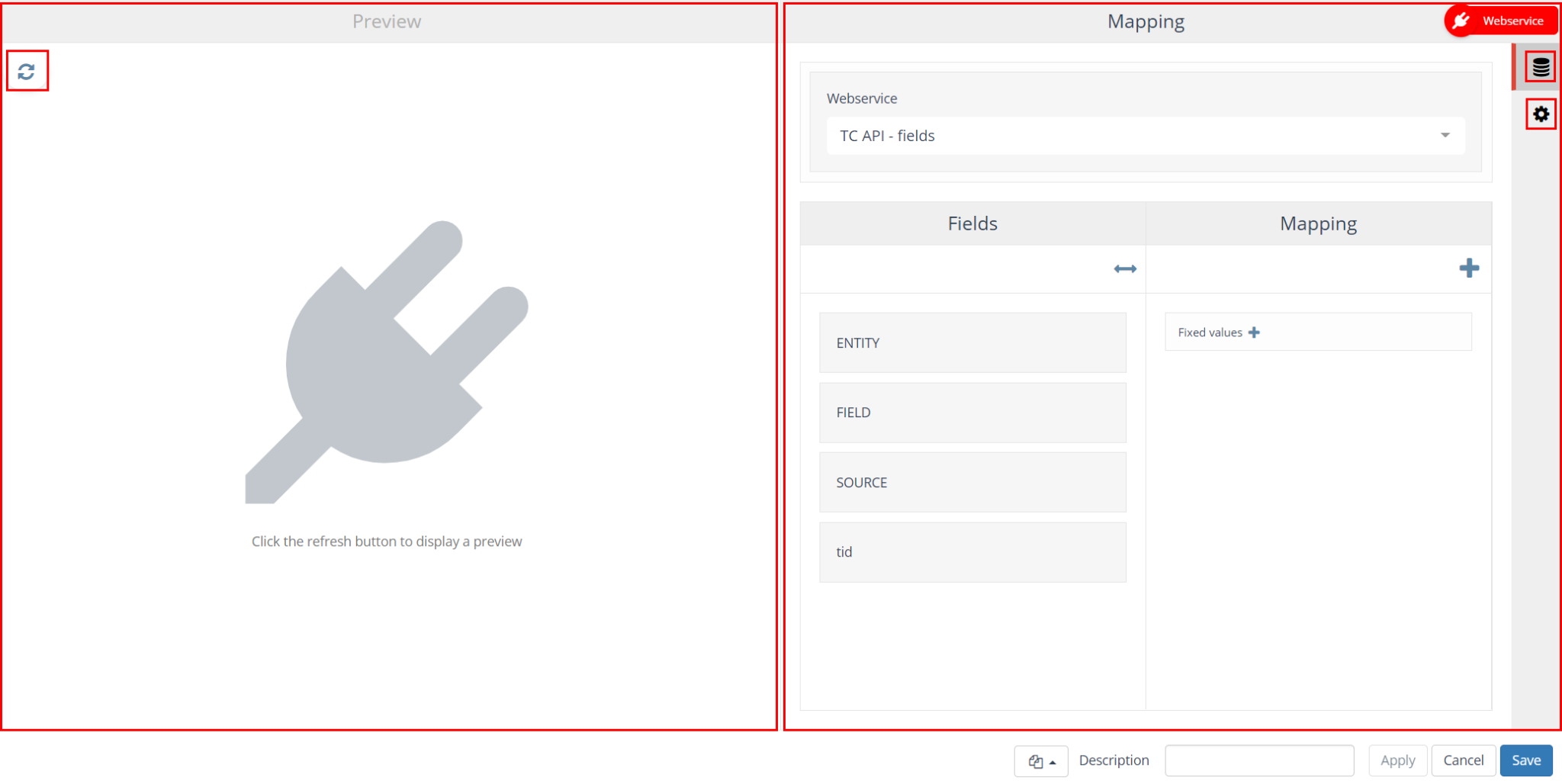The image size is (1562, 784).
Task: Click the Save button
Action: point(1526,760)
